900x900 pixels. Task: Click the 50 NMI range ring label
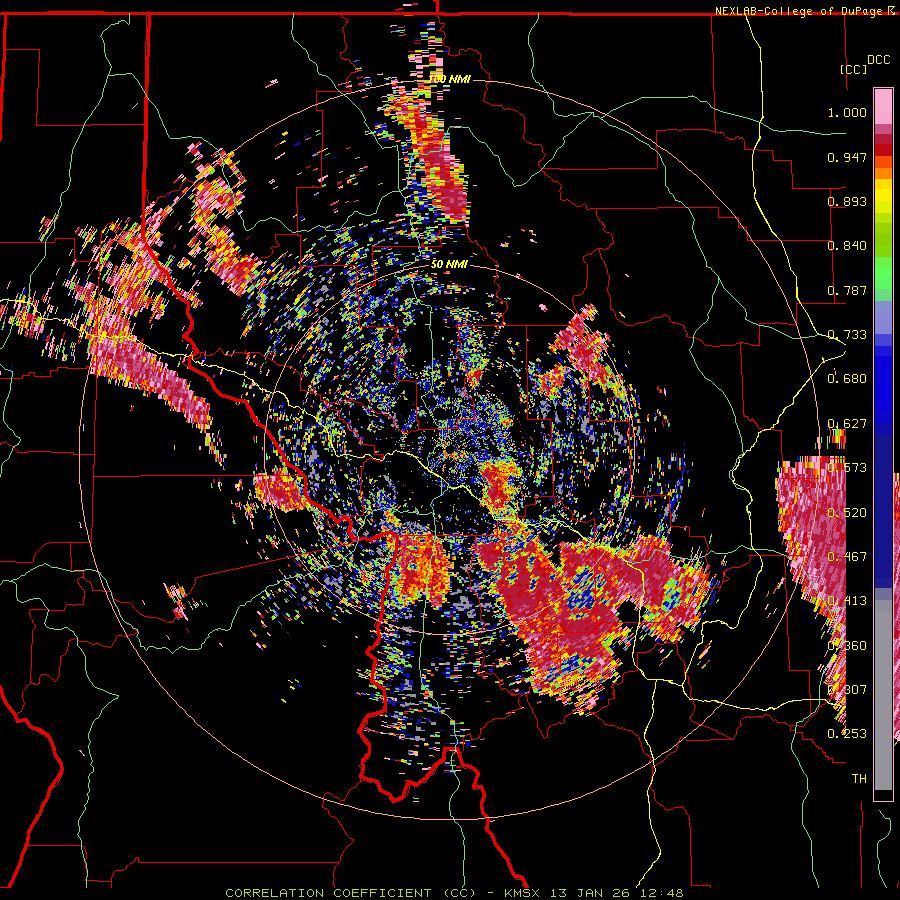click(x=449, y=265)
